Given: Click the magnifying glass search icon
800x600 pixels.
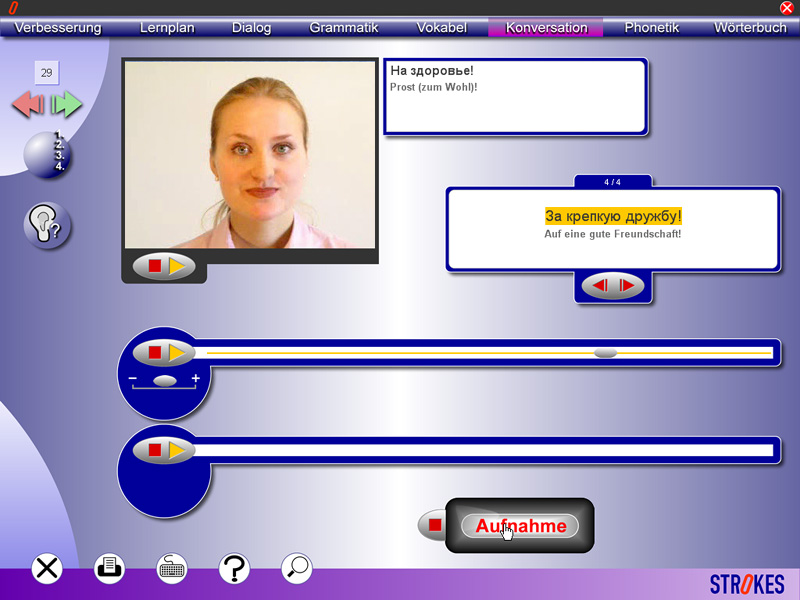Looking at the screenshot, I should (296, 568).
